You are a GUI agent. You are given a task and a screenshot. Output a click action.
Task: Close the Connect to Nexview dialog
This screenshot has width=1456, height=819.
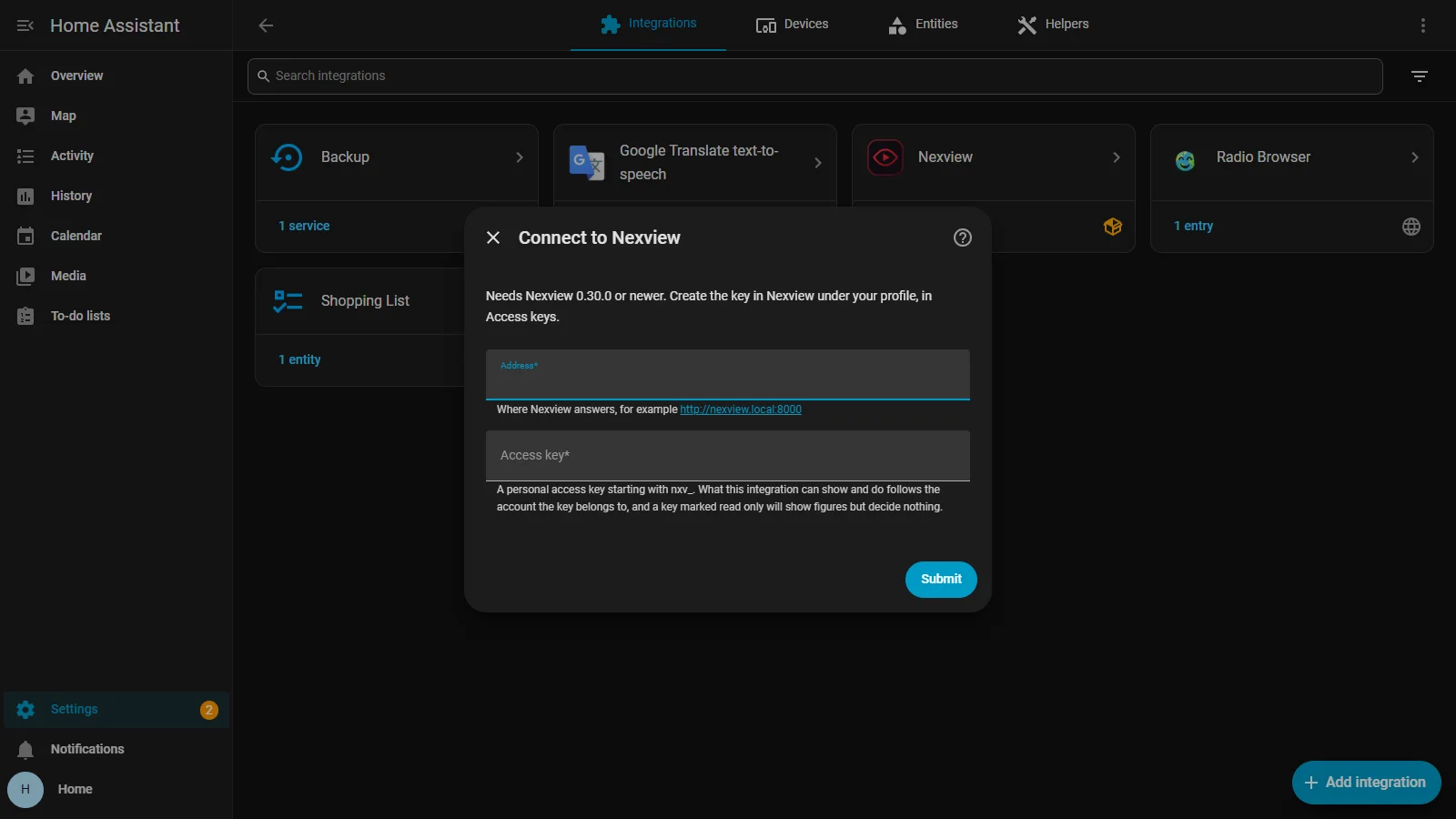coord(493,238)
